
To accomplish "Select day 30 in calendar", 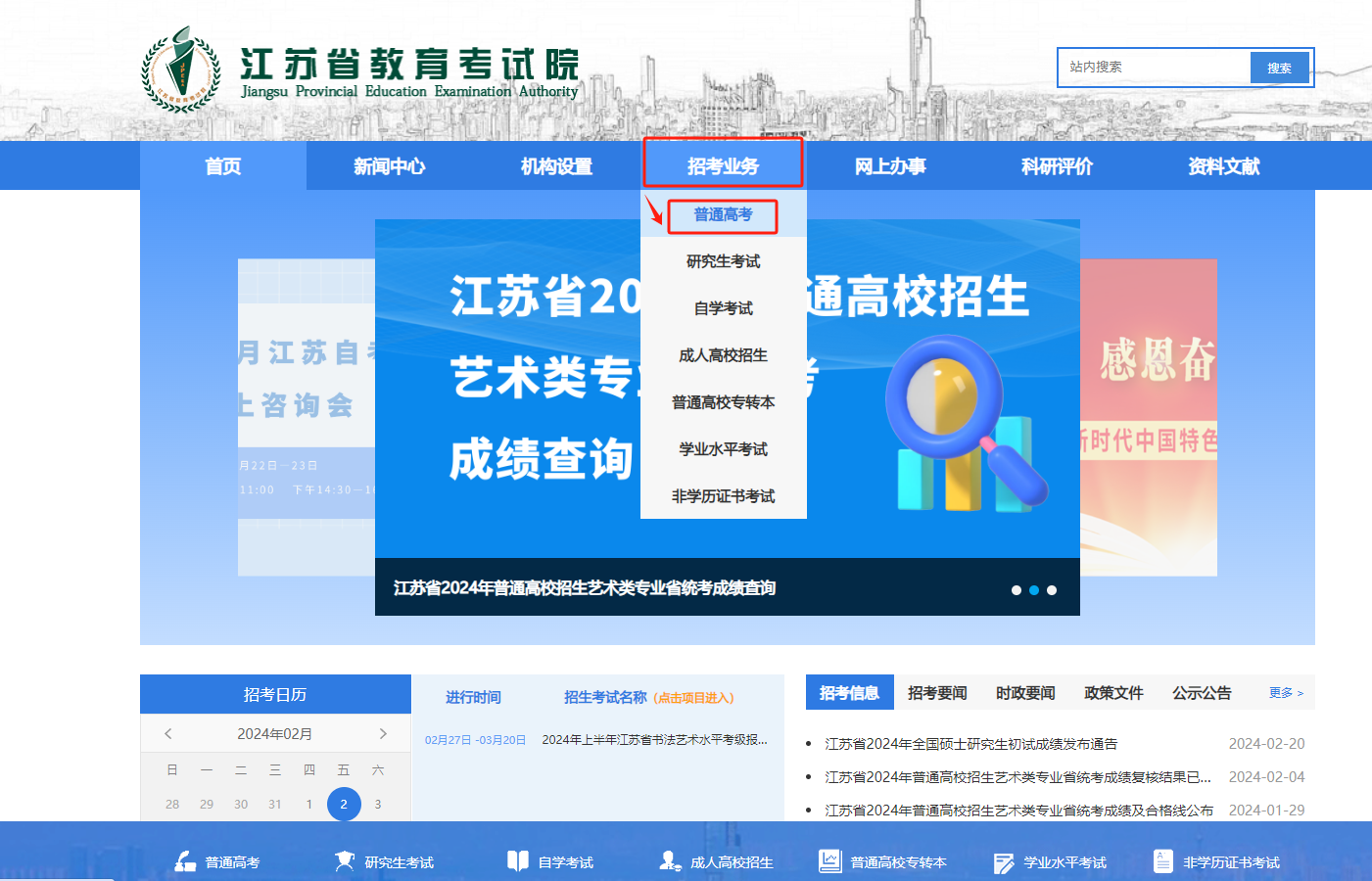I will click(241, 804).
